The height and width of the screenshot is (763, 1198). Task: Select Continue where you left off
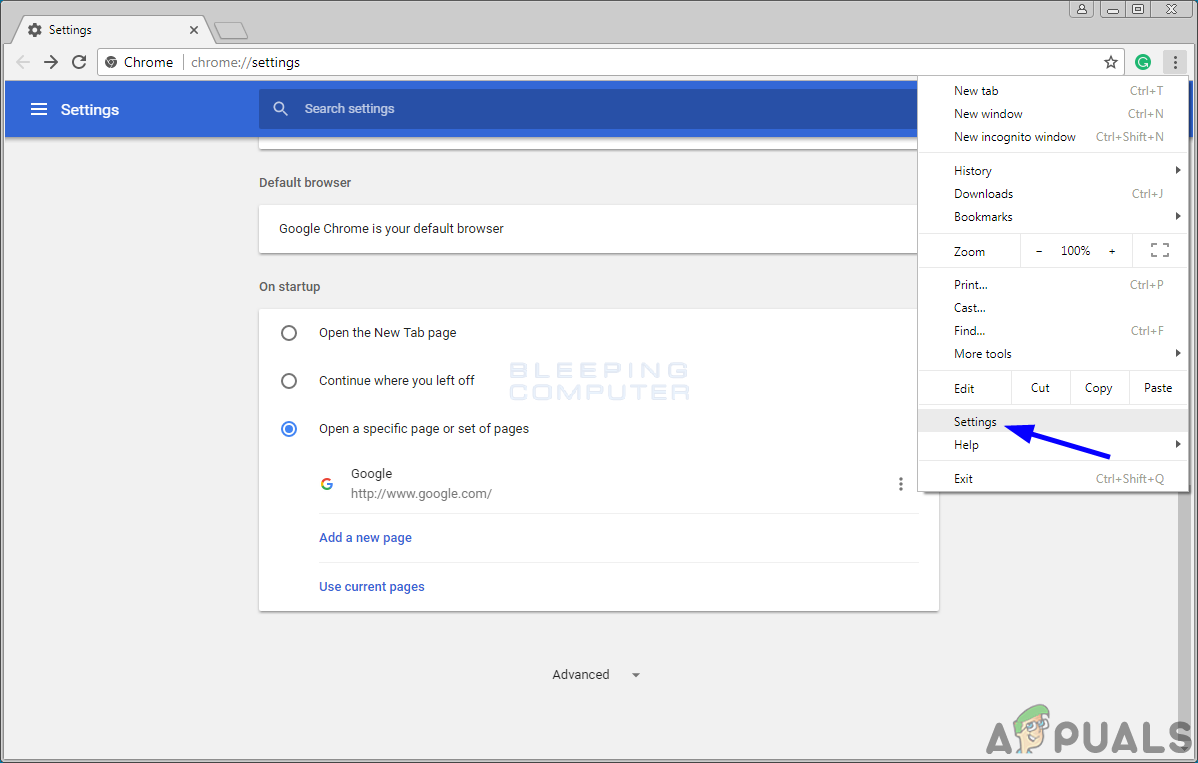289,381
